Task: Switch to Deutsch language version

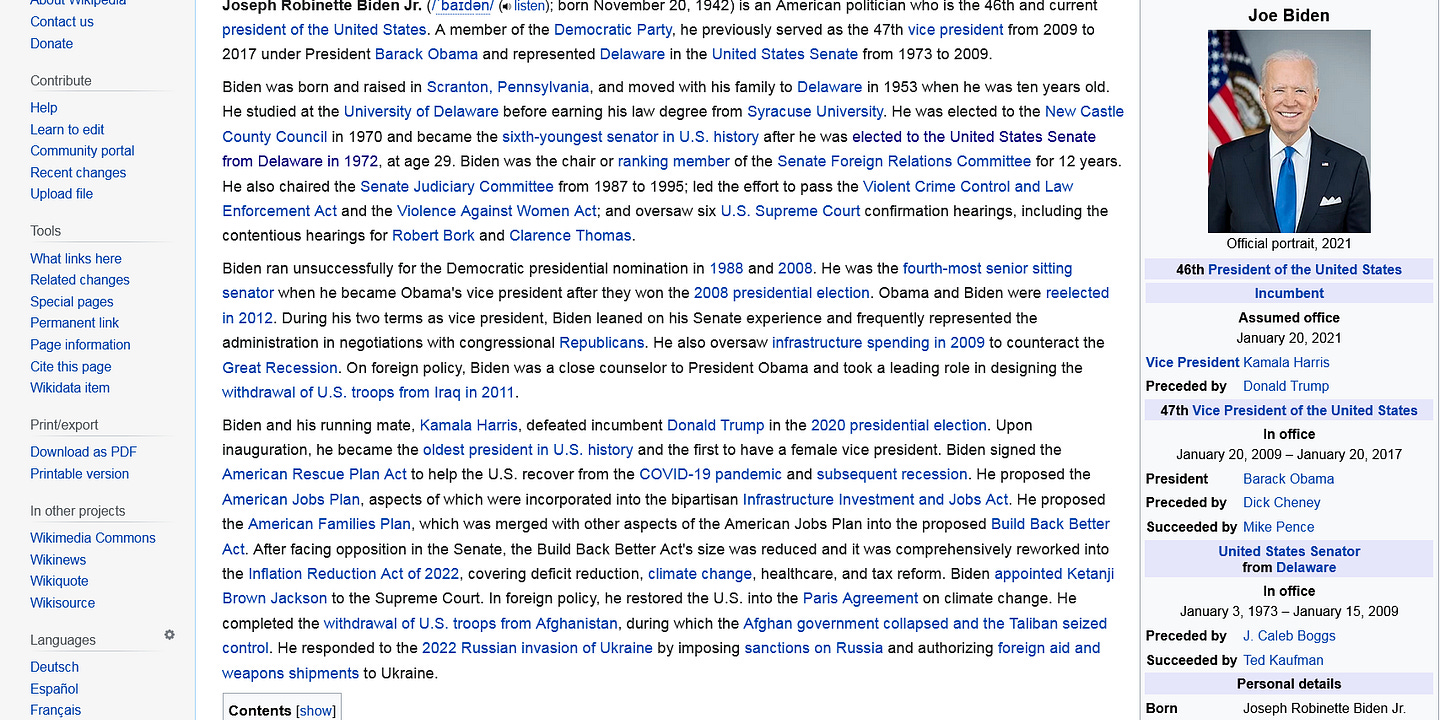Action: 54,667
